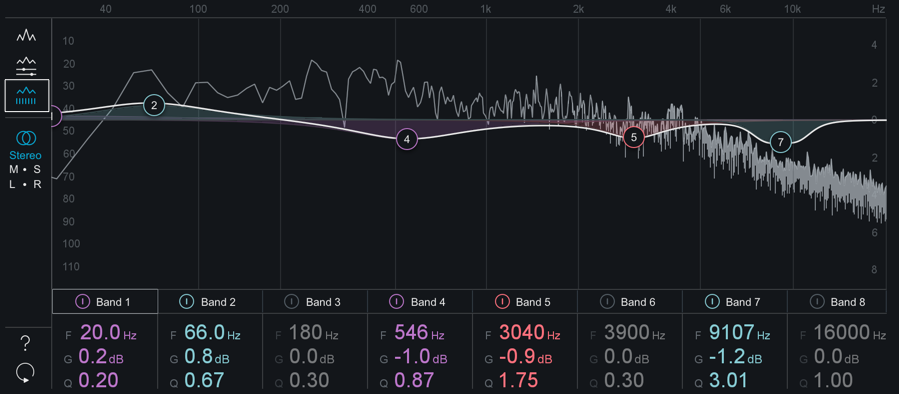Click Band 6 Q value 0.30

point(624,380)
